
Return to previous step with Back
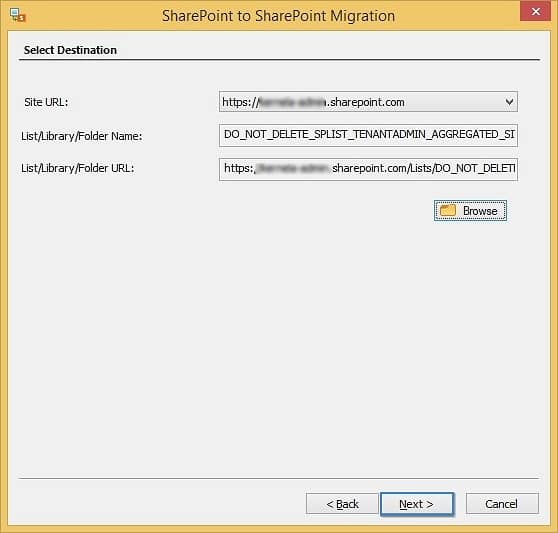point(342,504)
